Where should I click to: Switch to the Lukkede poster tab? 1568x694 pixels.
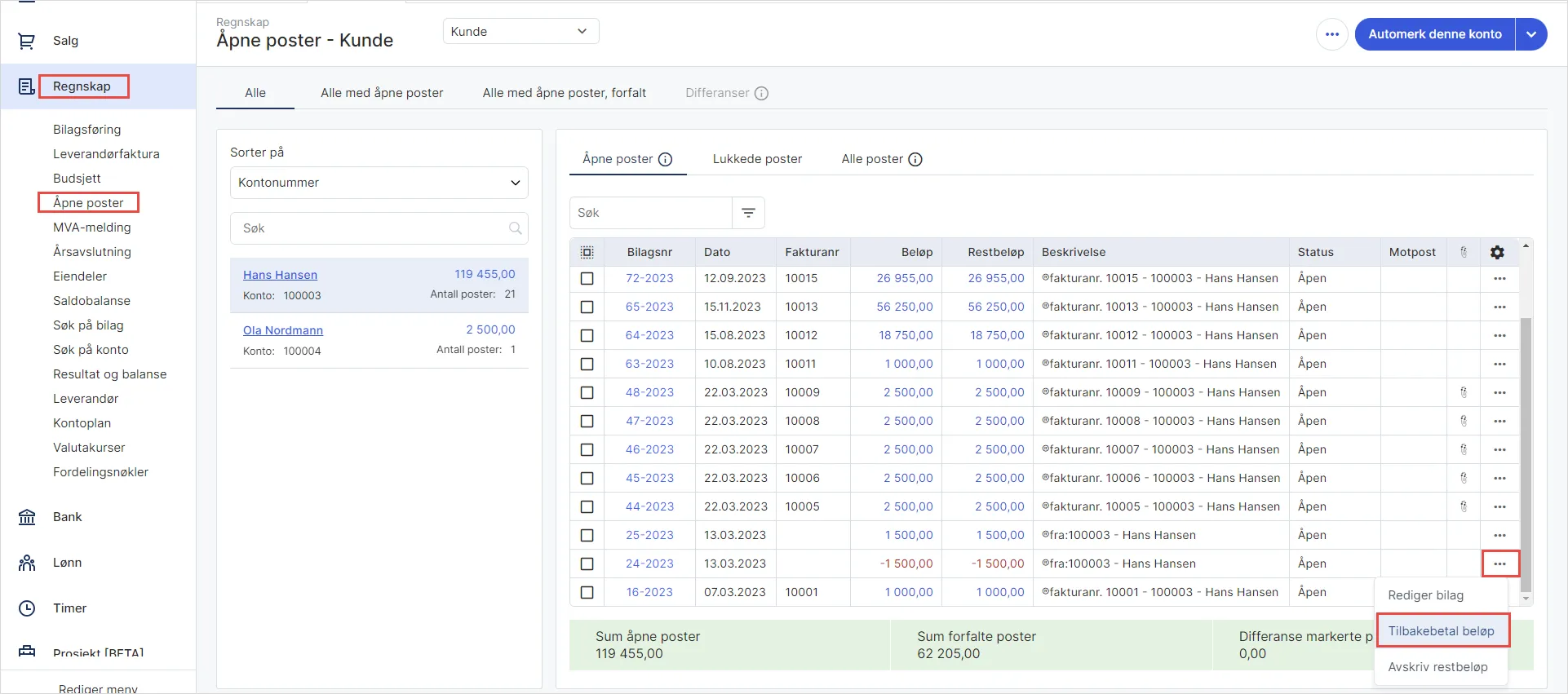pyautogui.click(x=757, y=159)
